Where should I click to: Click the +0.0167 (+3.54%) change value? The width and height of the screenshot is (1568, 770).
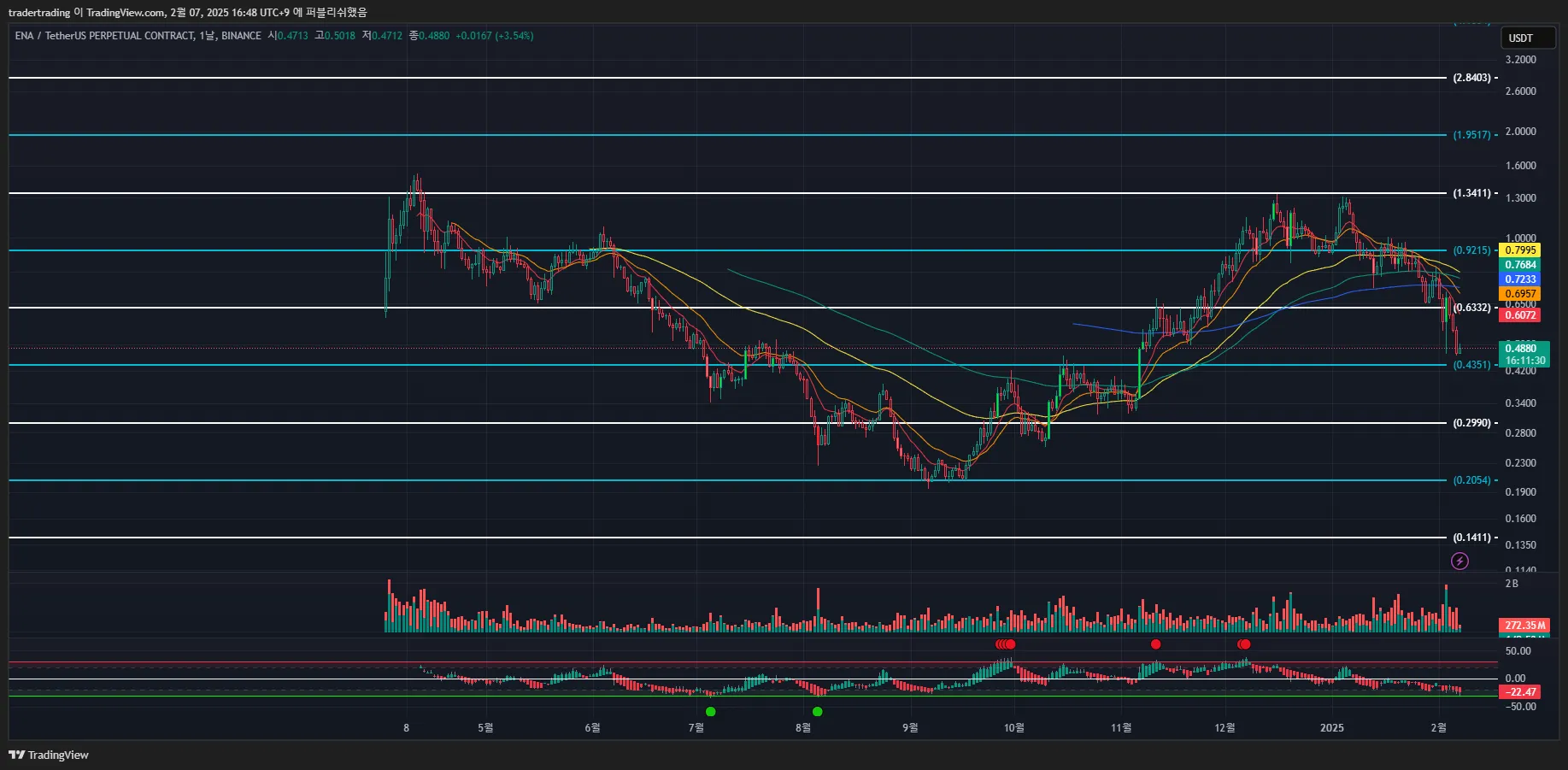click(495, 36)
